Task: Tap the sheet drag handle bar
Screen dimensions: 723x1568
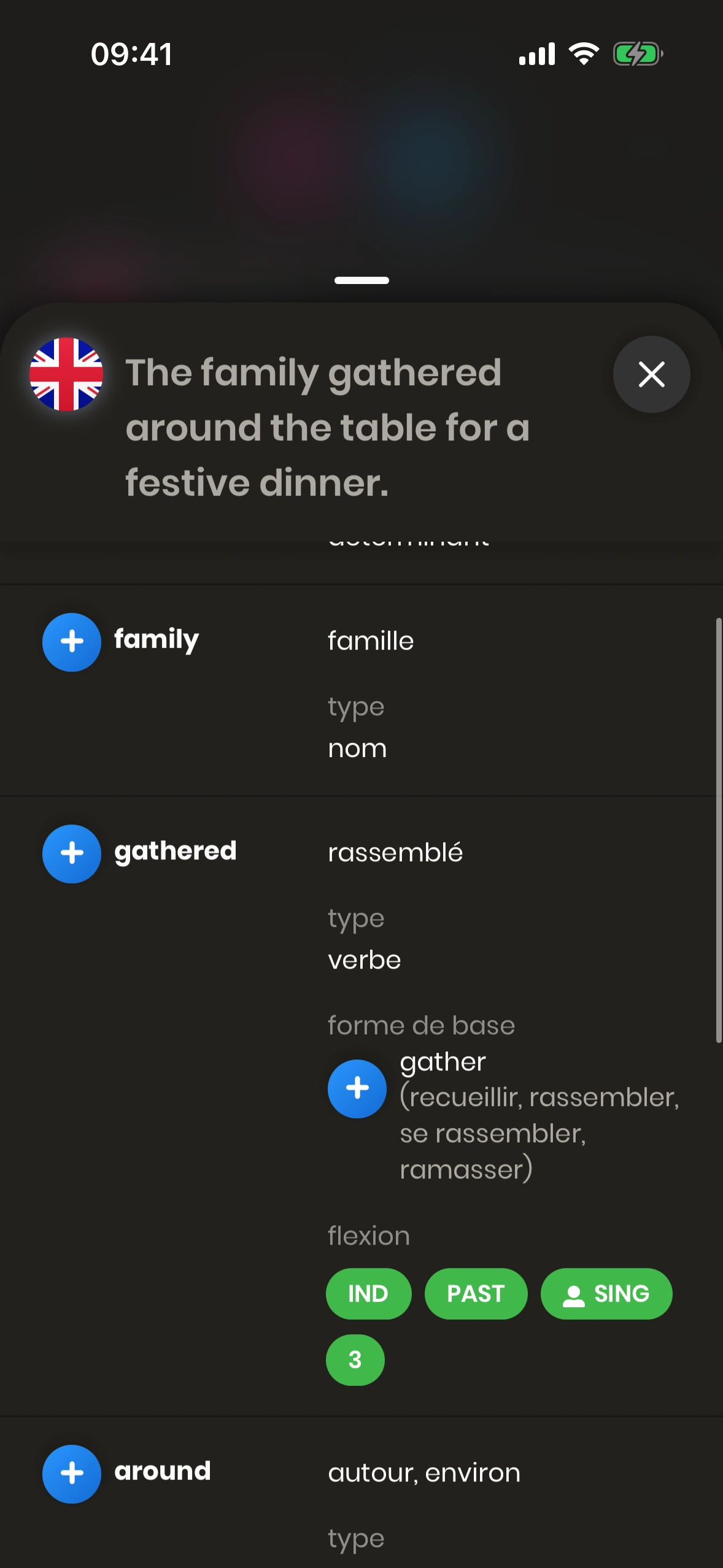Action: click(x=361, y=280)
